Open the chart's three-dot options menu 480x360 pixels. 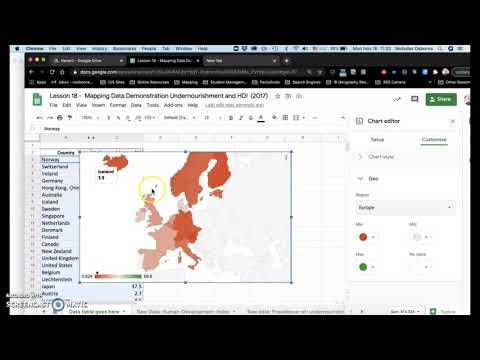pyautogui.click(x=286, y=157)
